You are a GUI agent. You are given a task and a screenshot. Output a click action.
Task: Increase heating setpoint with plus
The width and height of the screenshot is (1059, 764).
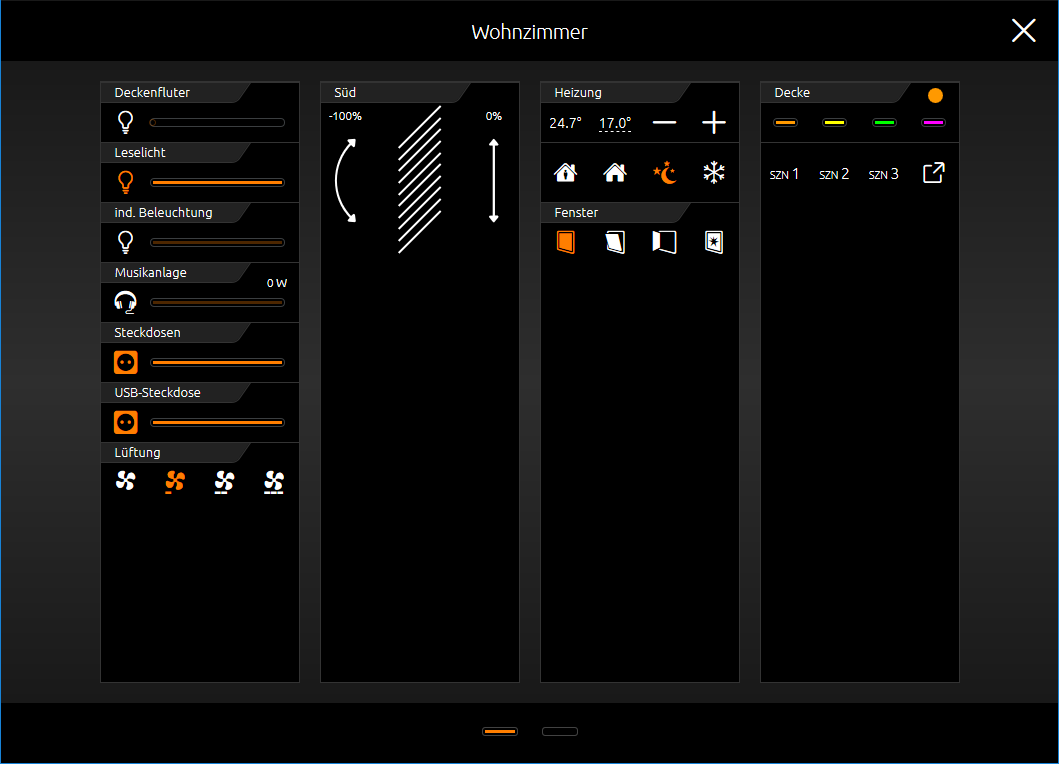[714, 123]
